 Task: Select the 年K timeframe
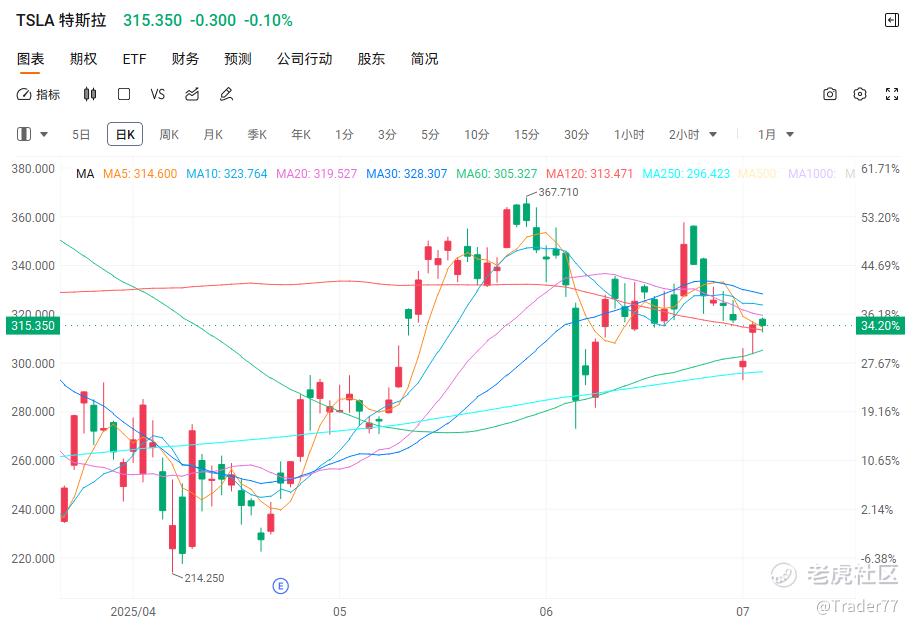tap(301, 134)
